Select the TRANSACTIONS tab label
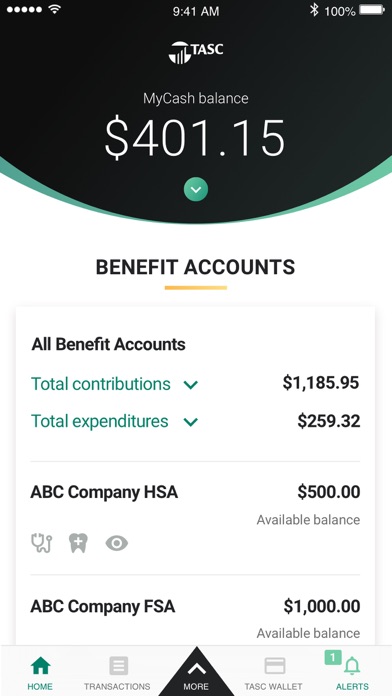 point(117,686)
